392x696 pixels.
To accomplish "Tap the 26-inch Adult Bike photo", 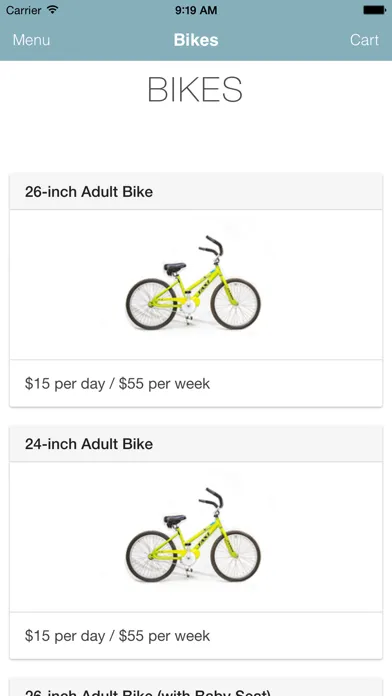I will pyautogui.click(x=194, y=283).
